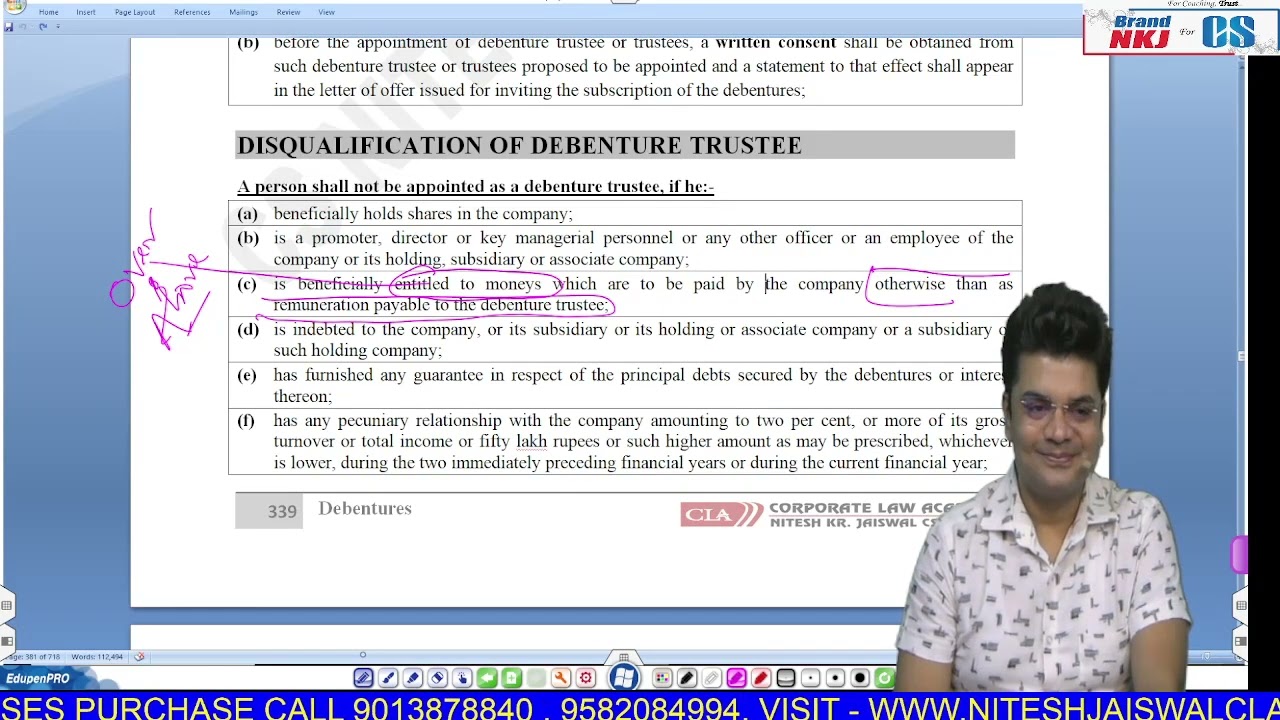Click the left edge layout panel icon
Viewport: 1280px width, 720px height.
6,641
